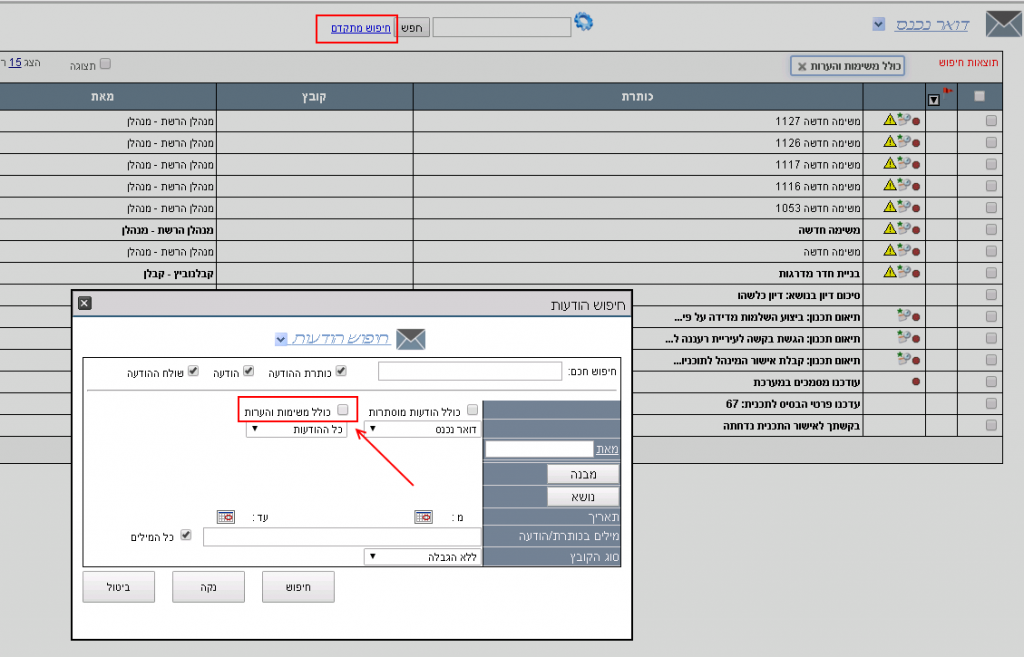Open the 'from date' (מ) calendar picker
This screenshot has height=657, width=1024.
[424, 517]
